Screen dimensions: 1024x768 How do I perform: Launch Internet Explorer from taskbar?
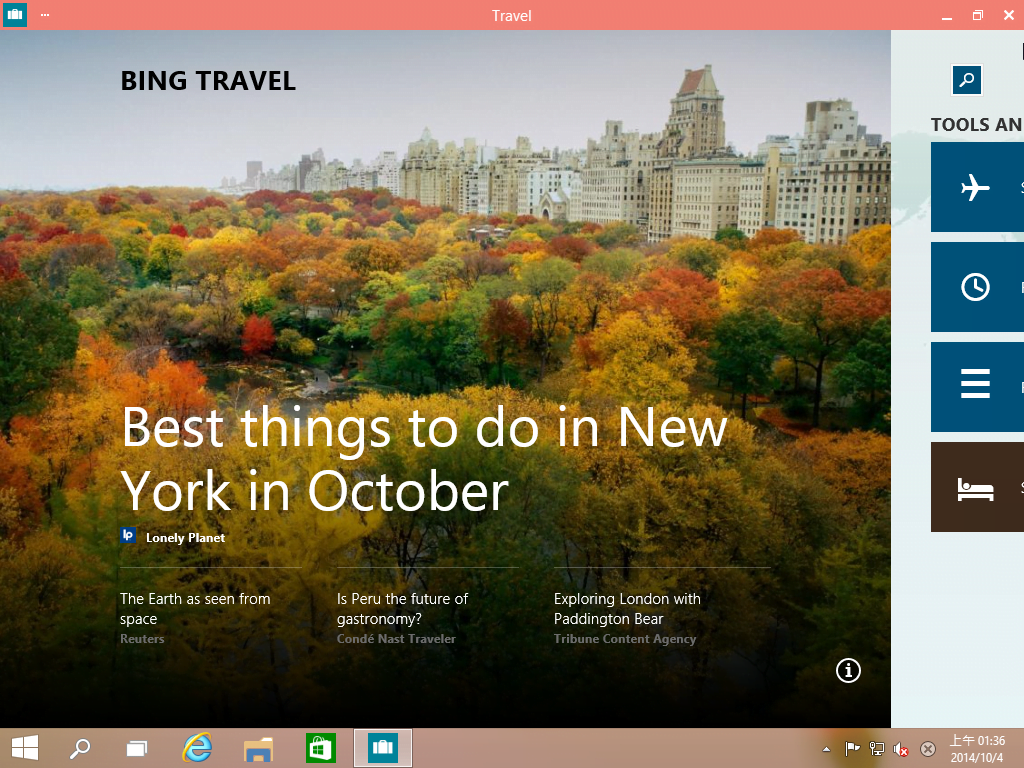point(197,748)
